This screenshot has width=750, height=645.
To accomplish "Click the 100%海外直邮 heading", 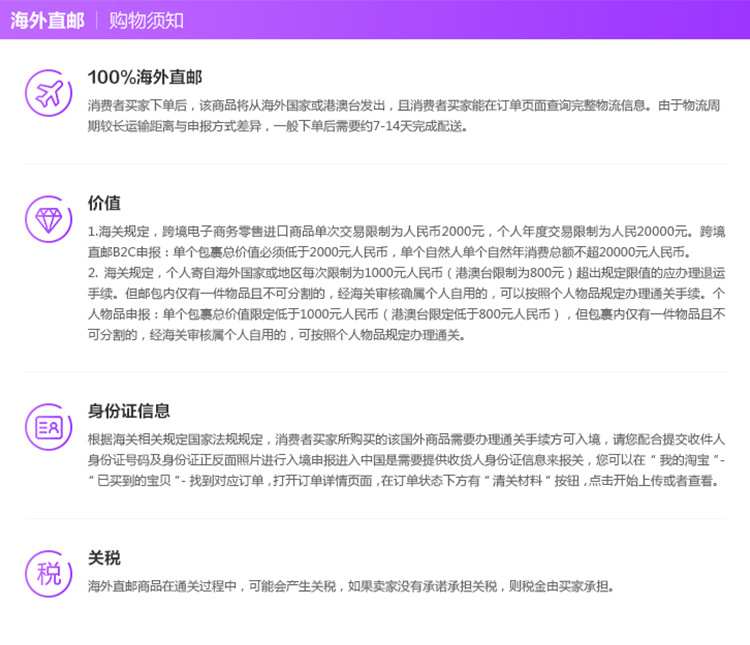I will pyautogui.click(x=145, y=77).
